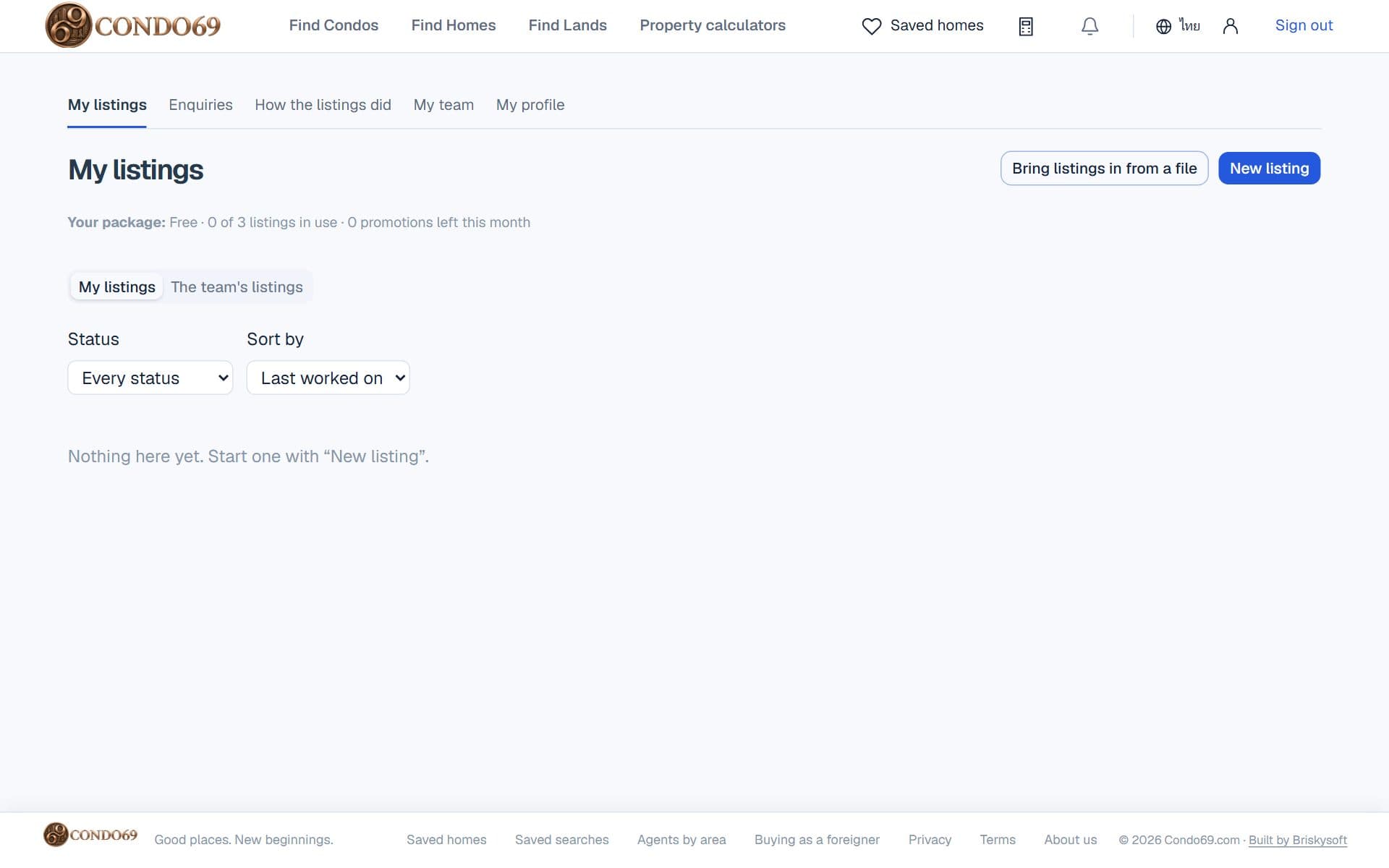
Task: Select the My listings top tab
Action: click(x=107, y=105)
